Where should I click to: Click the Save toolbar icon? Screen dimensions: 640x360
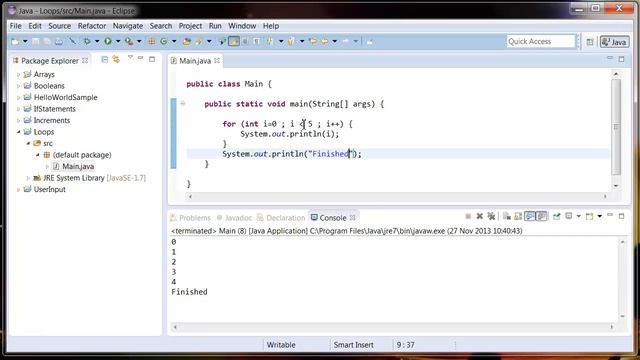[x=36, y=41]
